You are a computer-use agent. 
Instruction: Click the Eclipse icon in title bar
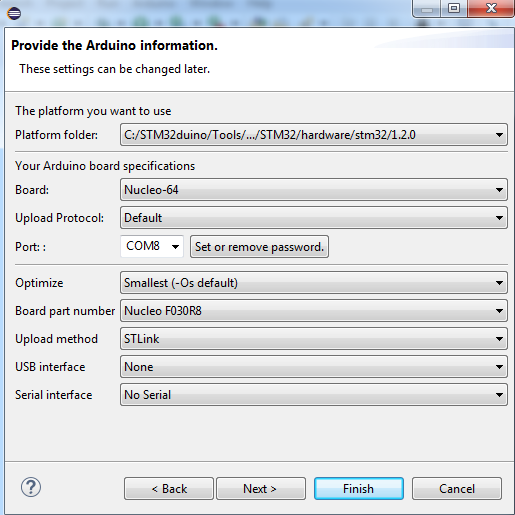(14, 13)
